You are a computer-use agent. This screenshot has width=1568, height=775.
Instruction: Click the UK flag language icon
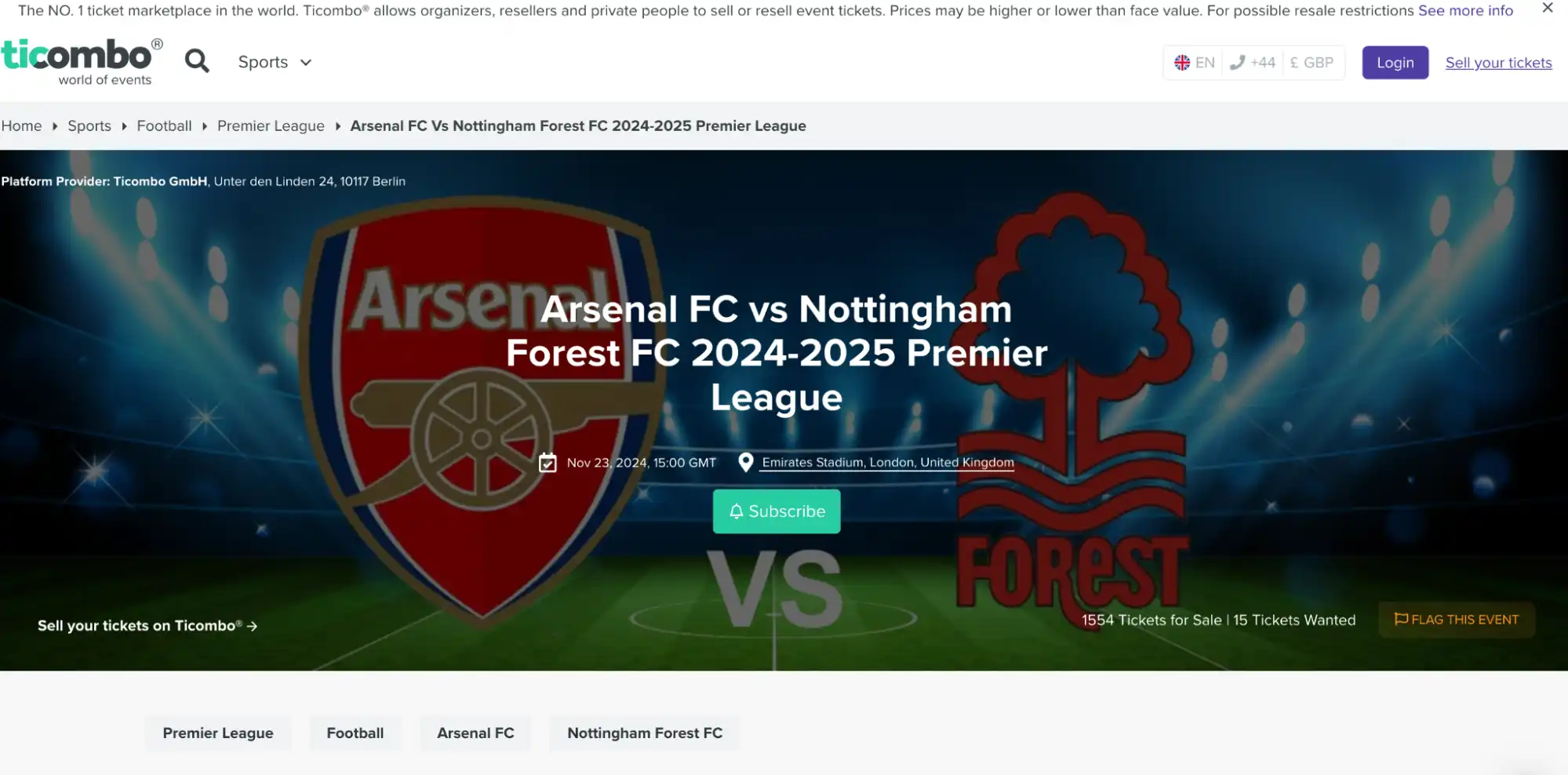coord(1183,62)
